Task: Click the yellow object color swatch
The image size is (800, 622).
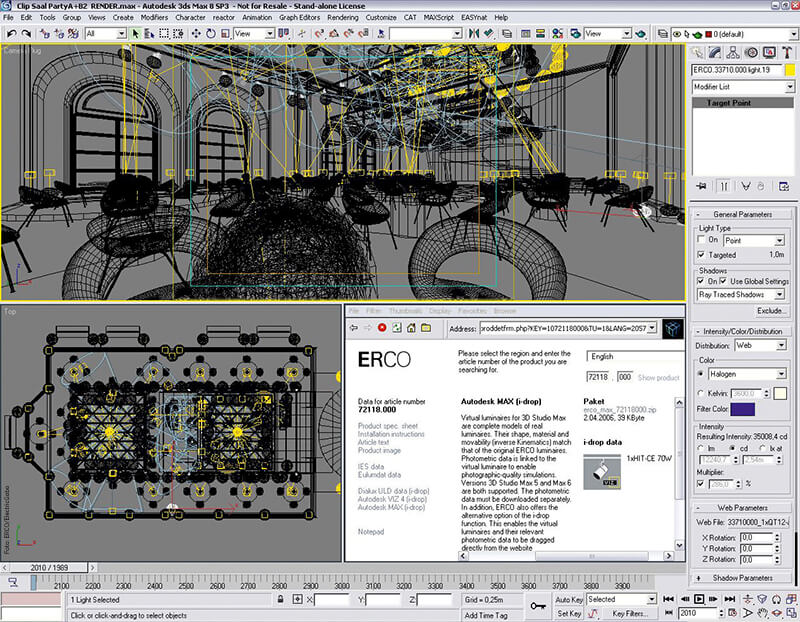Action: [x=790, y=70]
